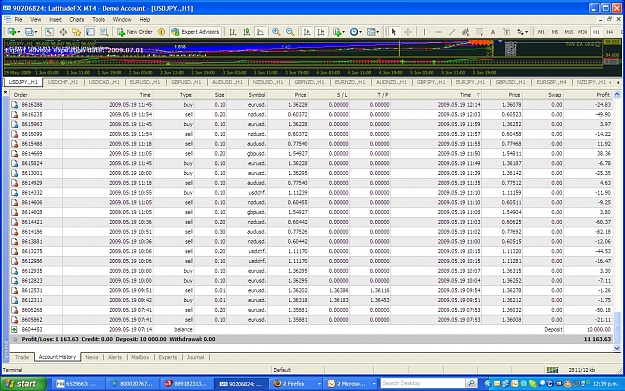
Task: Click the yellow MetaEditor icon
Action: point(161,32)
